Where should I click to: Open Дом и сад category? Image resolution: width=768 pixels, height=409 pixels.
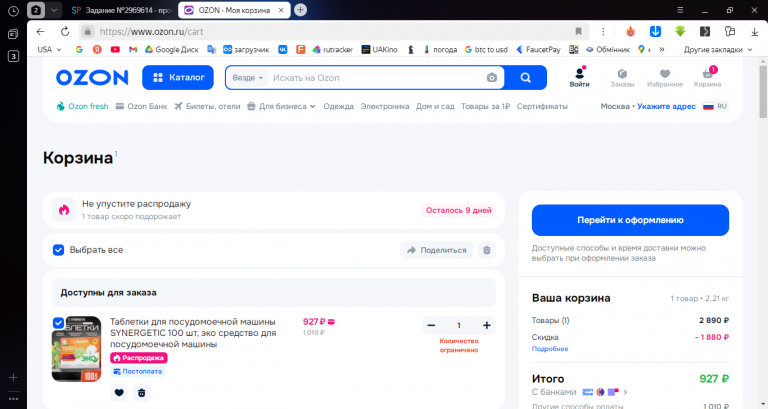(435, 106)
